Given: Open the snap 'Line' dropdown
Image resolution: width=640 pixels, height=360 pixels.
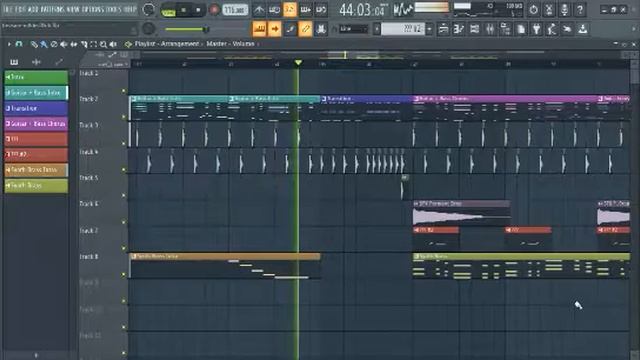Looking at the screenshot, I should [x=354, y=29].
